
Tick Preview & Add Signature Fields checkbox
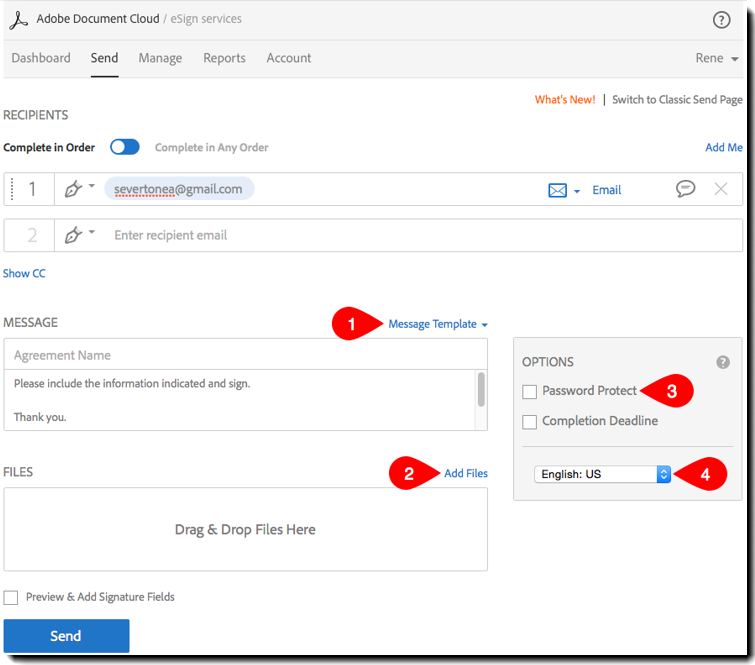tap(11, 597)
